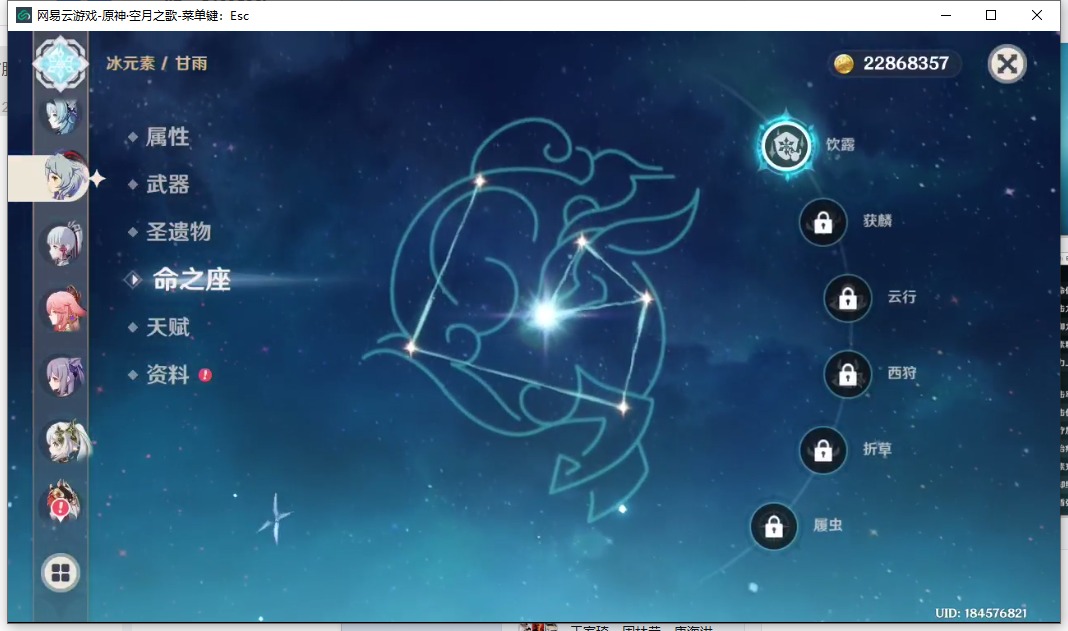Click the 西狩 constellation label
Viewport: 1068px width, 631px height.
tap(902, 373)
